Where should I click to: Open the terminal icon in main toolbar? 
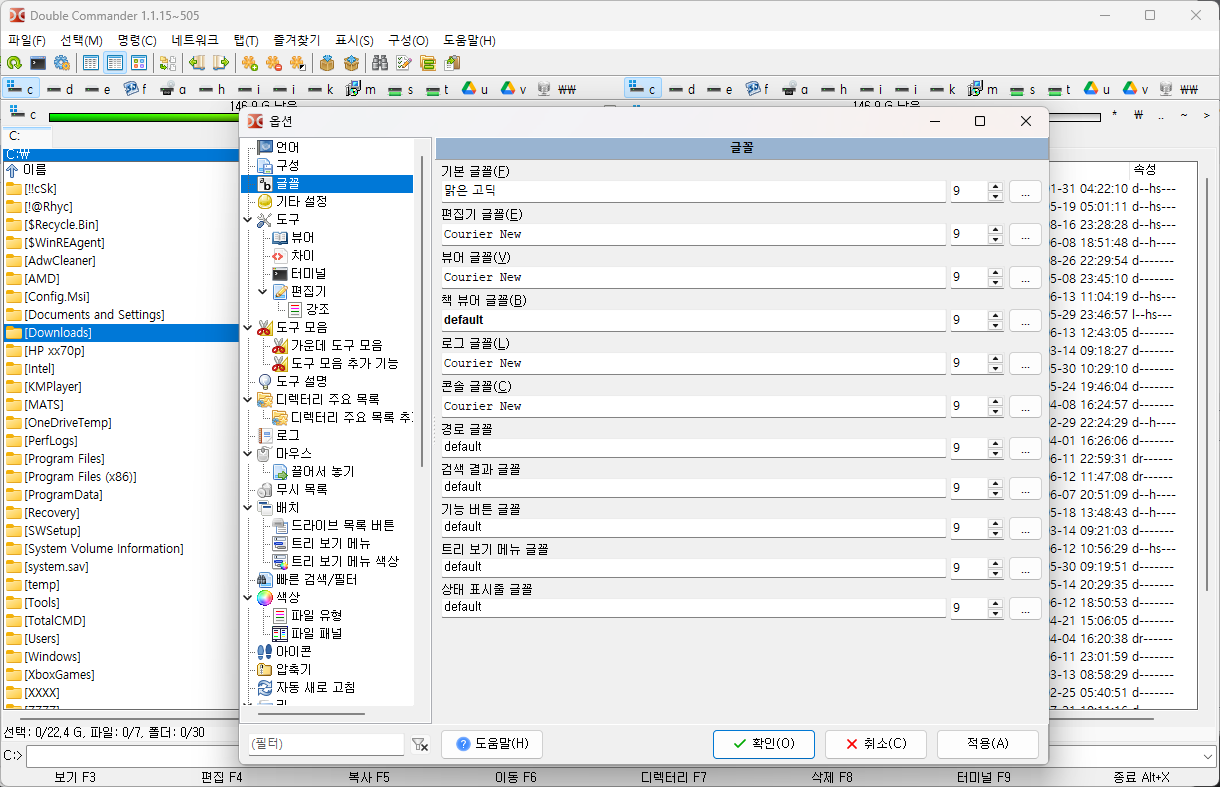[38, 63]
